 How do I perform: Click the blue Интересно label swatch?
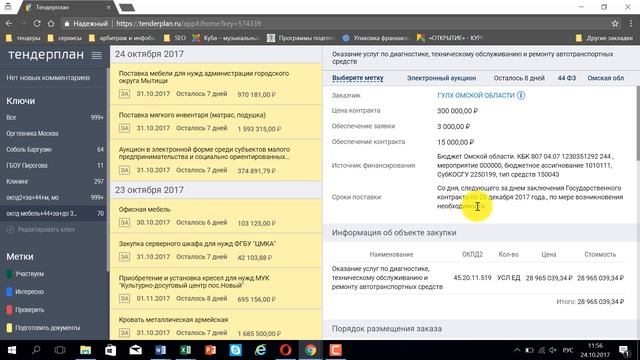point(9,292)
